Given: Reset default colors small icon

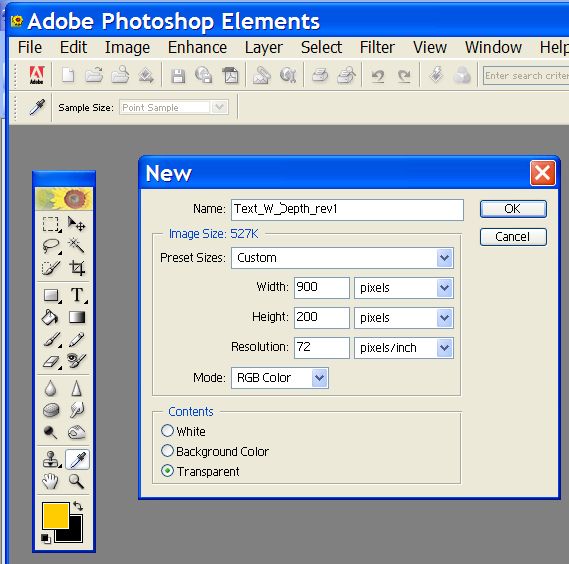Looking at the screenshot, I should coord(46,539).
